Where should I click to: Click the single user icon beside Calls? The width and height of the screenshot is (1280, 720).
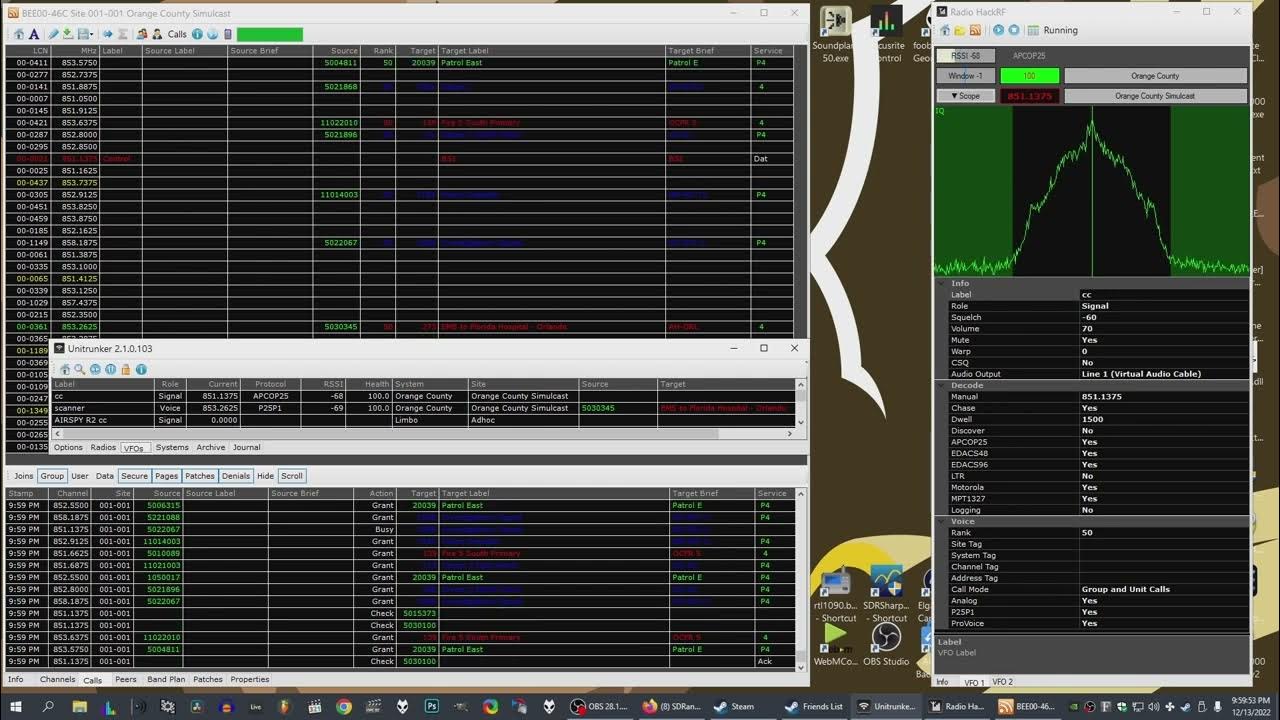(x=157, y=34)
